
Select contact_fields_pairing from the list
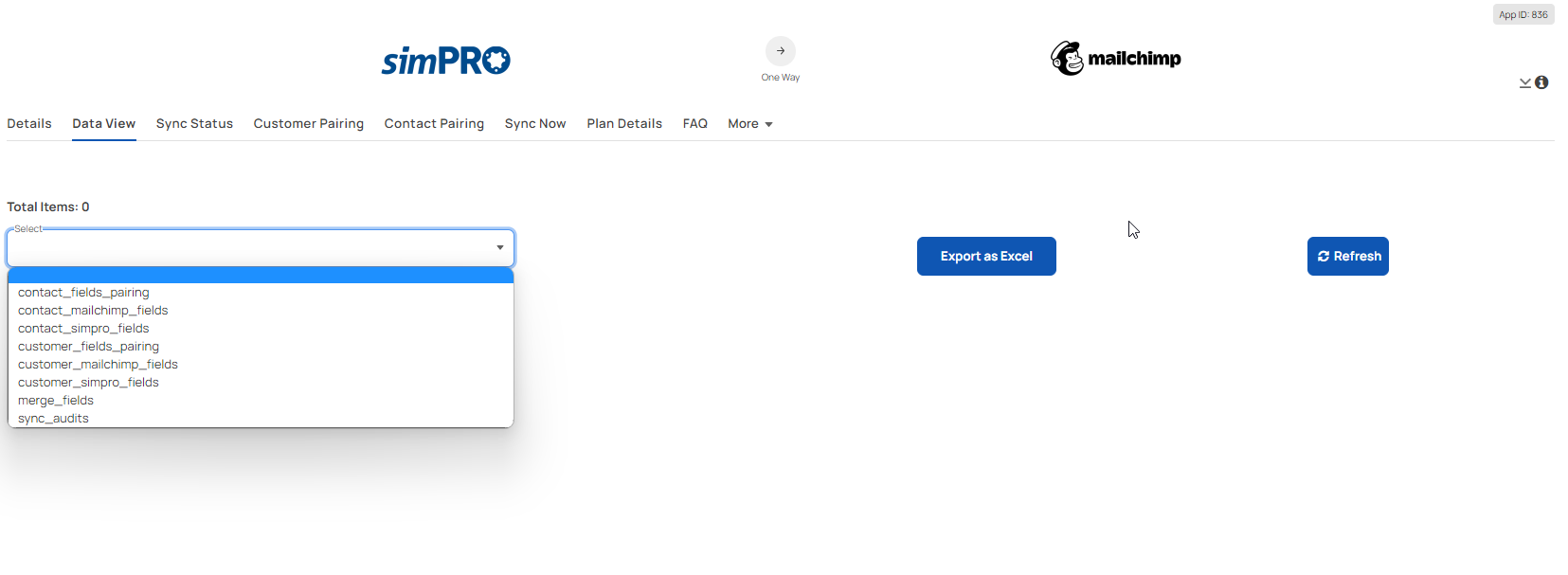261,293
